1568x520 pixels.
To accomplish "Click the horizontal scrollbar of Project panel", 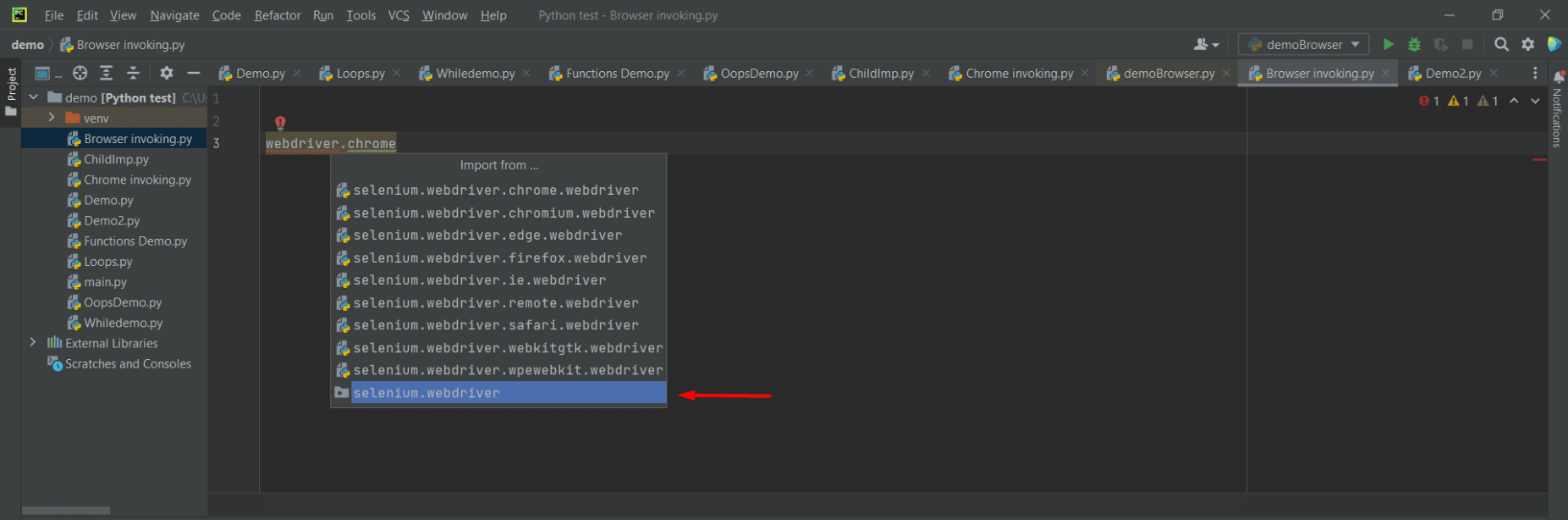I will (x=66, y=511).
